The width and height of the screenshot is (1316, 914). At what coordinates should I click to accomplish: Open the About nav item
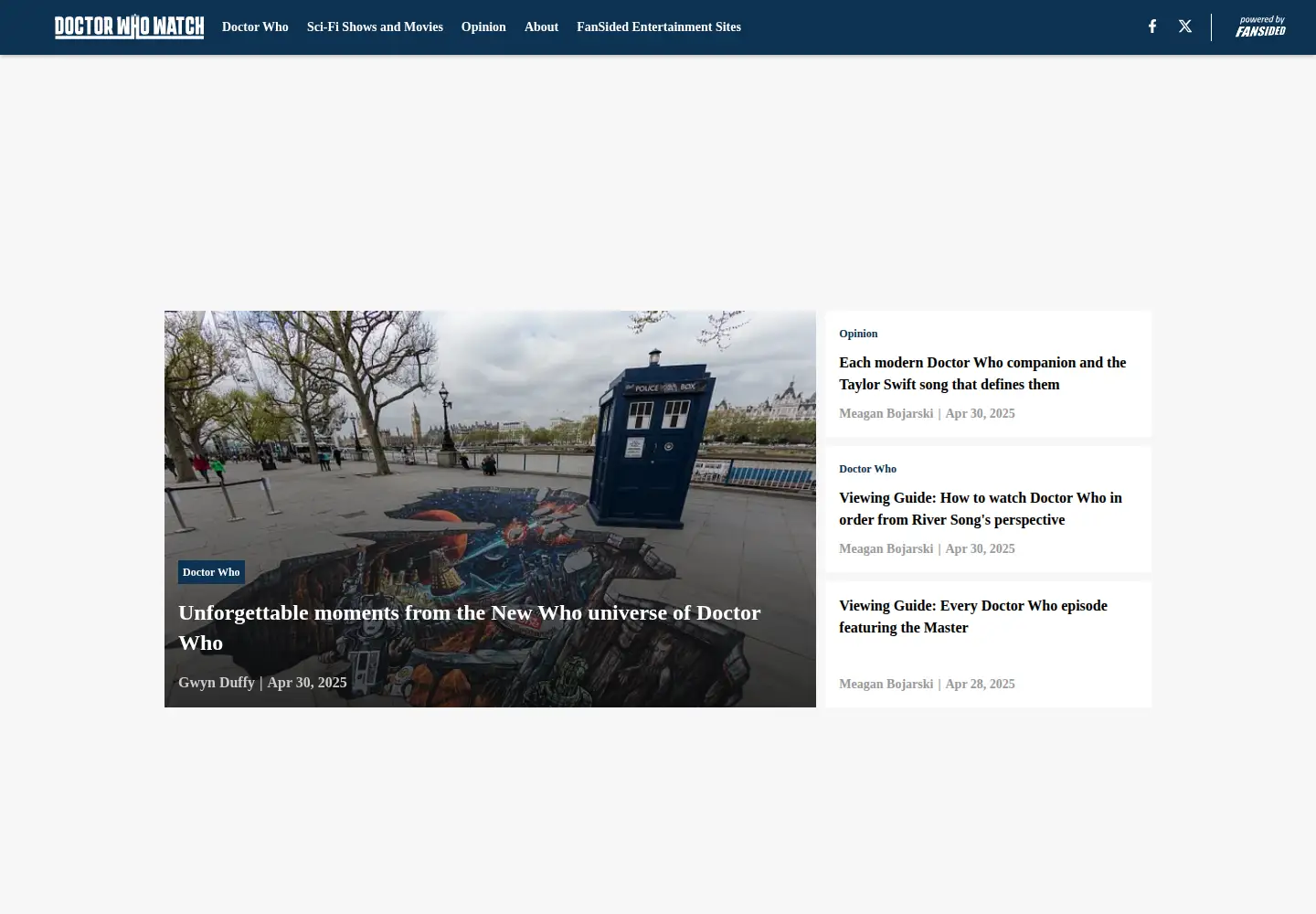pyautogui.click(x=541, y=27)
